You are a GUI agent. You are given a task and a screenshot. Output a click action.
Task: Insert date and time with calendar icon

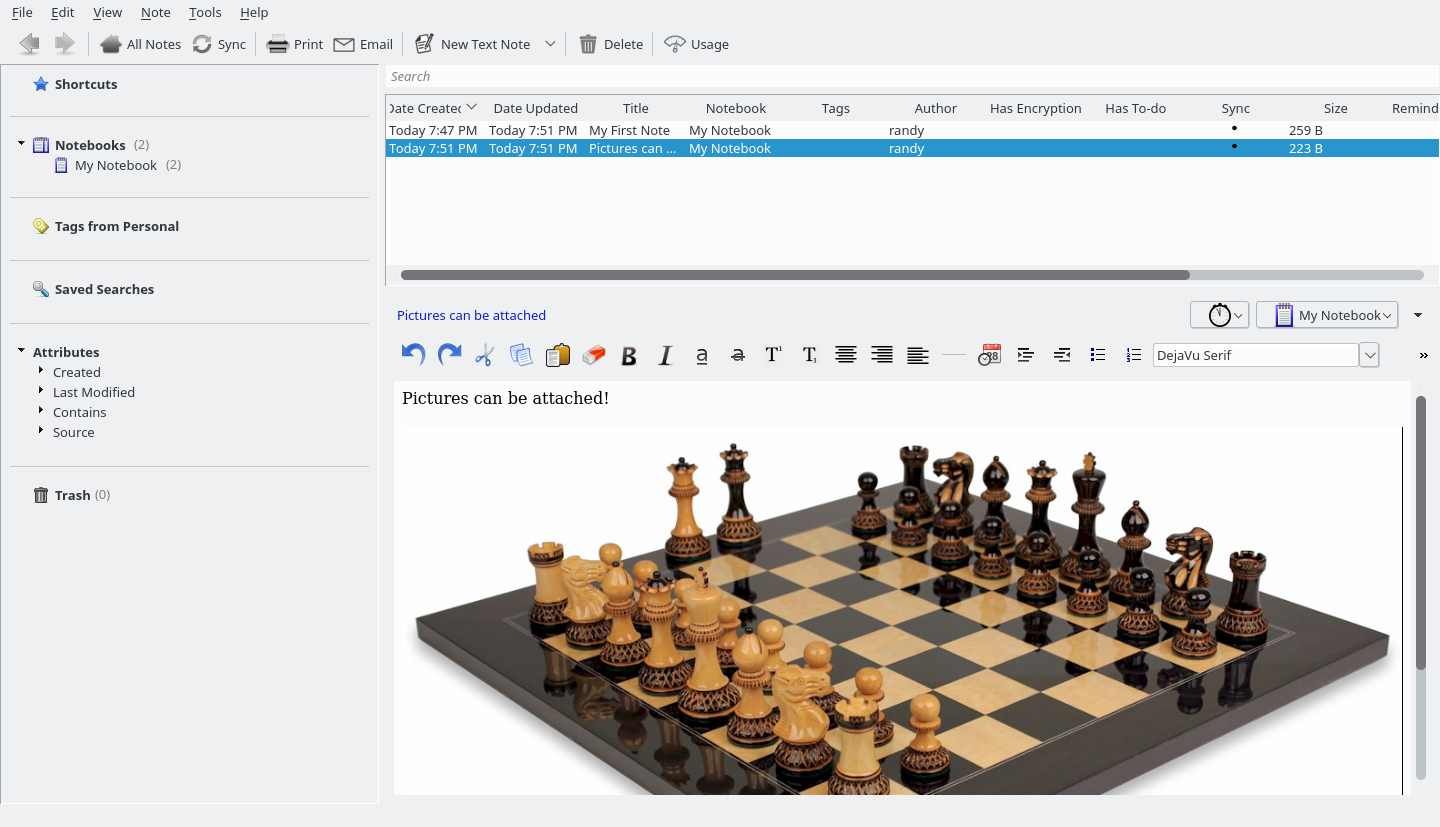click(x=989, y=354)
